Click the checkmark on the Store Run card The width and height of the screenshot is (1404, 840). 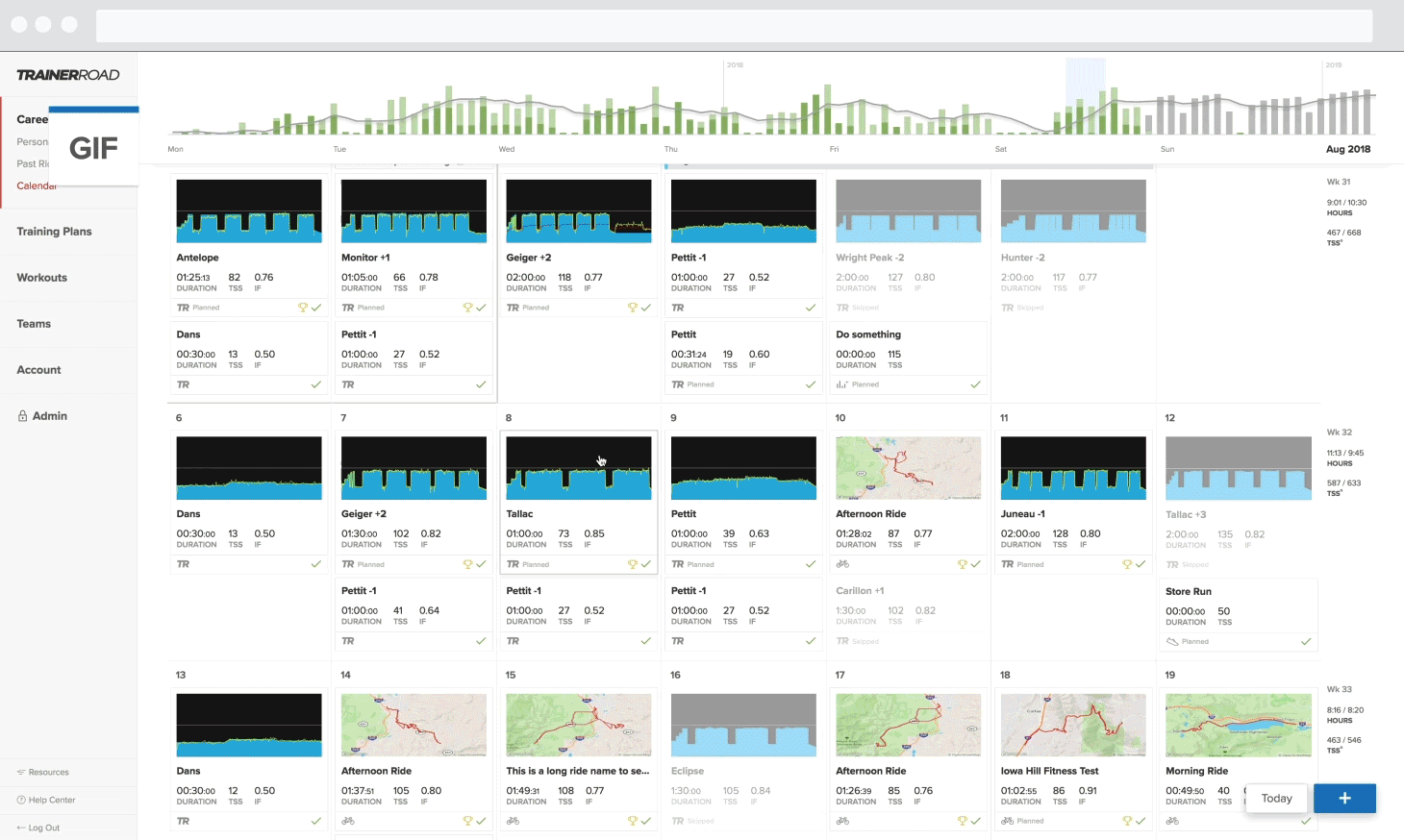[x=1305, y=641]
